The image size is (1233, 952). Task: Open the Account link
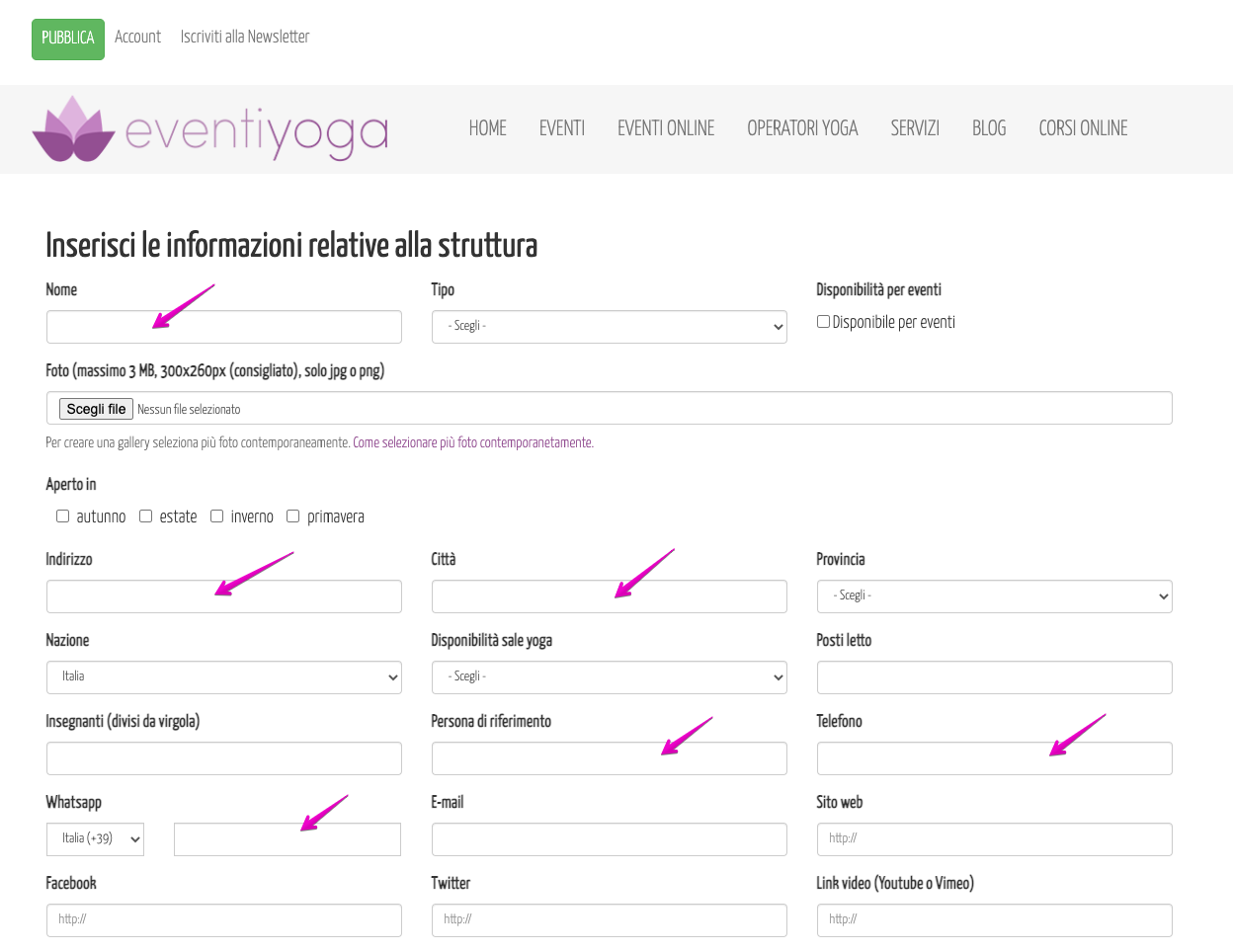tap(137, 38)
